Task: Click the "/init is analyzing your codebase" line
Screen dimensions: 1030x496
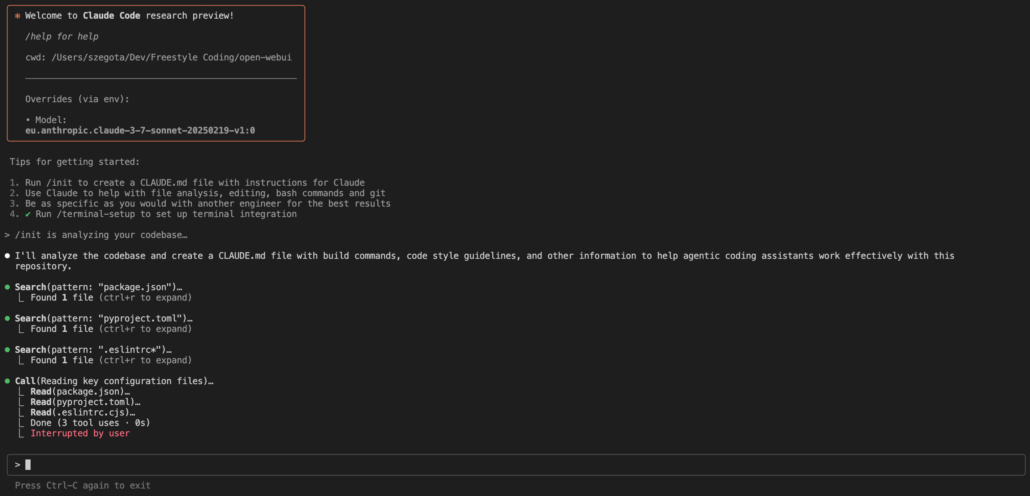Action: [x=100, y=235]
